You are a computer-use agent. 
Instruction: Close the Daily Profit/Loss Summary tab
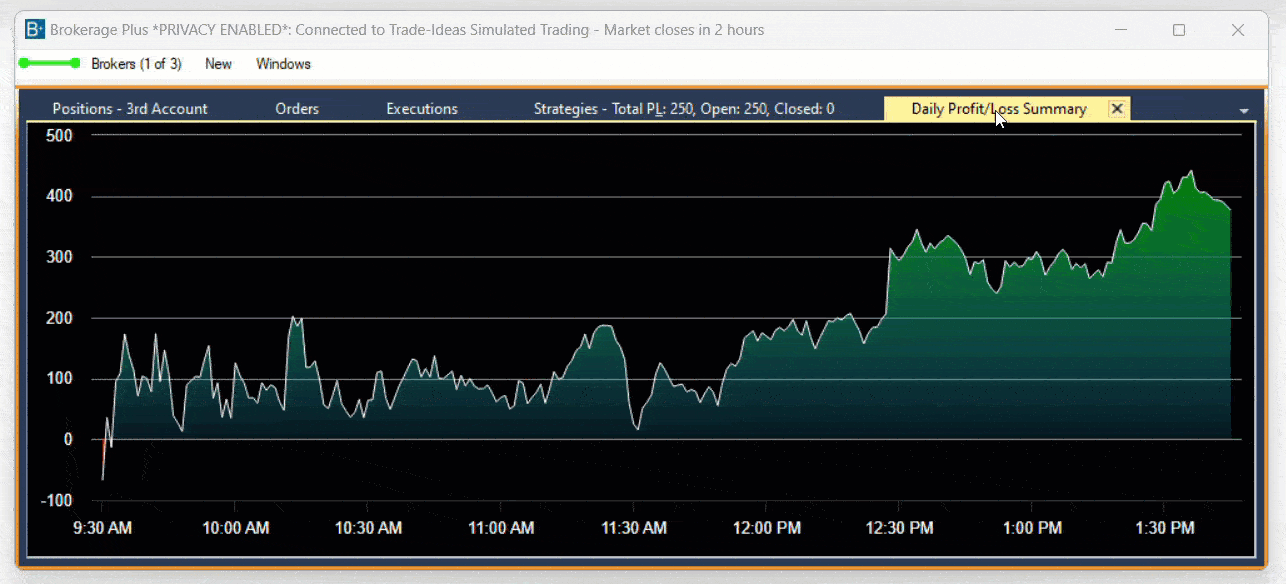(x=1117, y=109)
